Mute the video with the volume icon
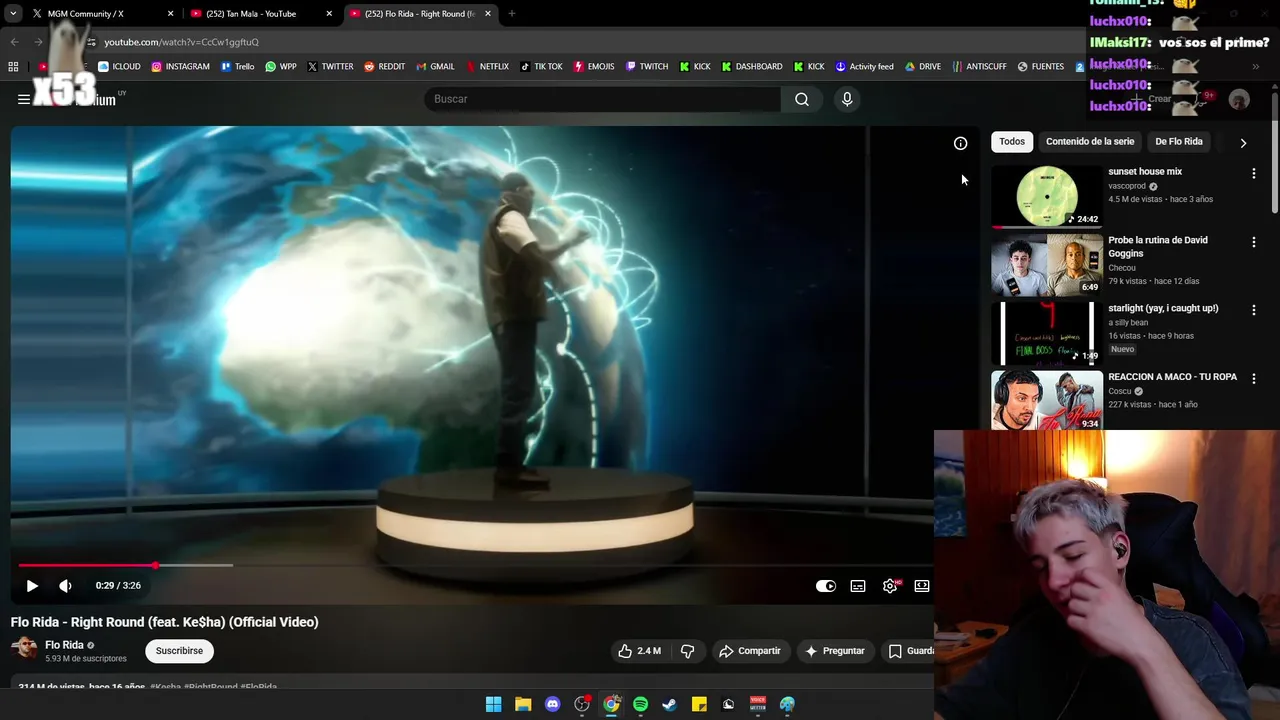 (x=65, y=586)
